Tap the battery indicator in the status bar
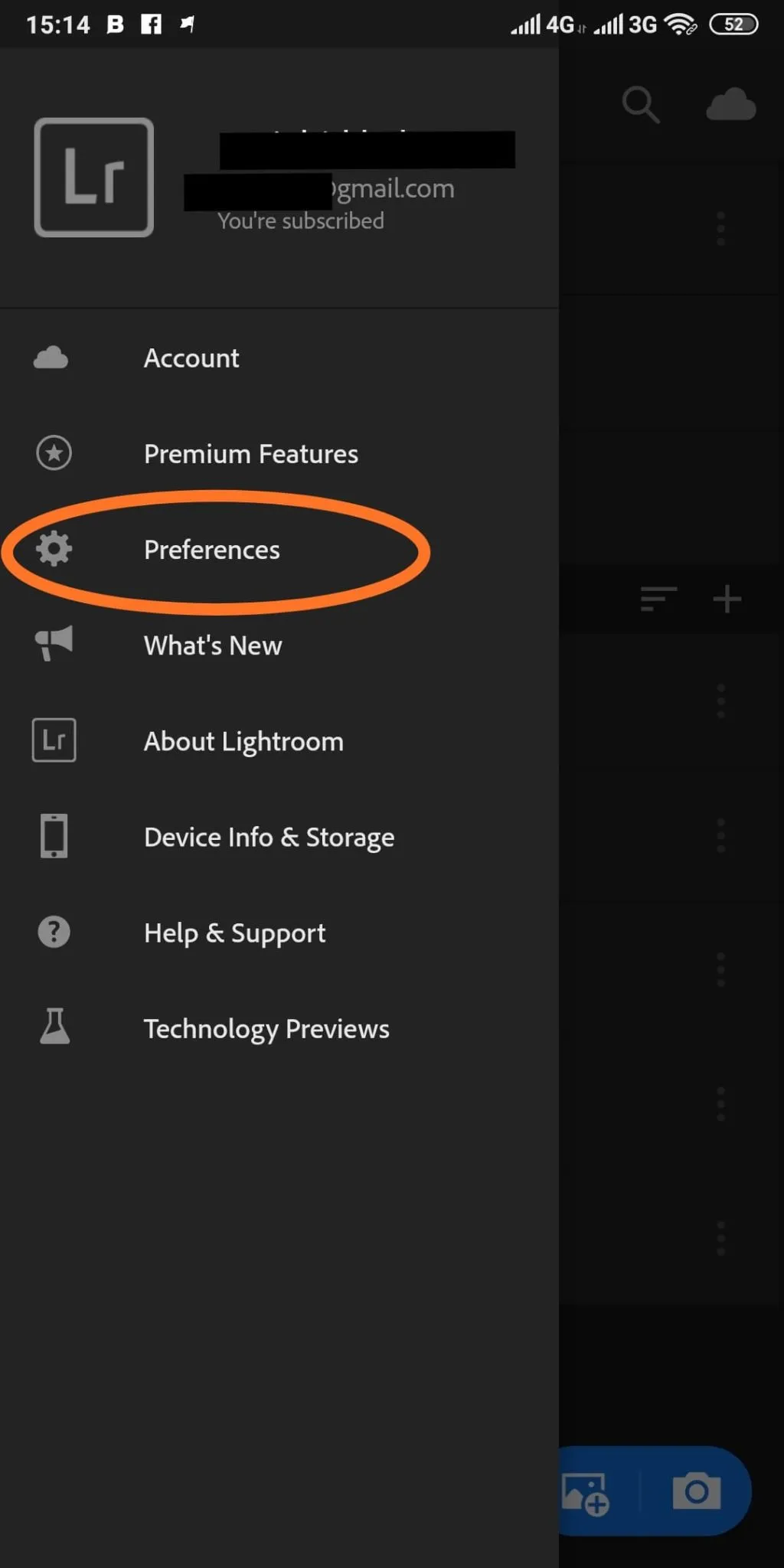This screenshot has height=1568, width=784. tap(733, 24)
